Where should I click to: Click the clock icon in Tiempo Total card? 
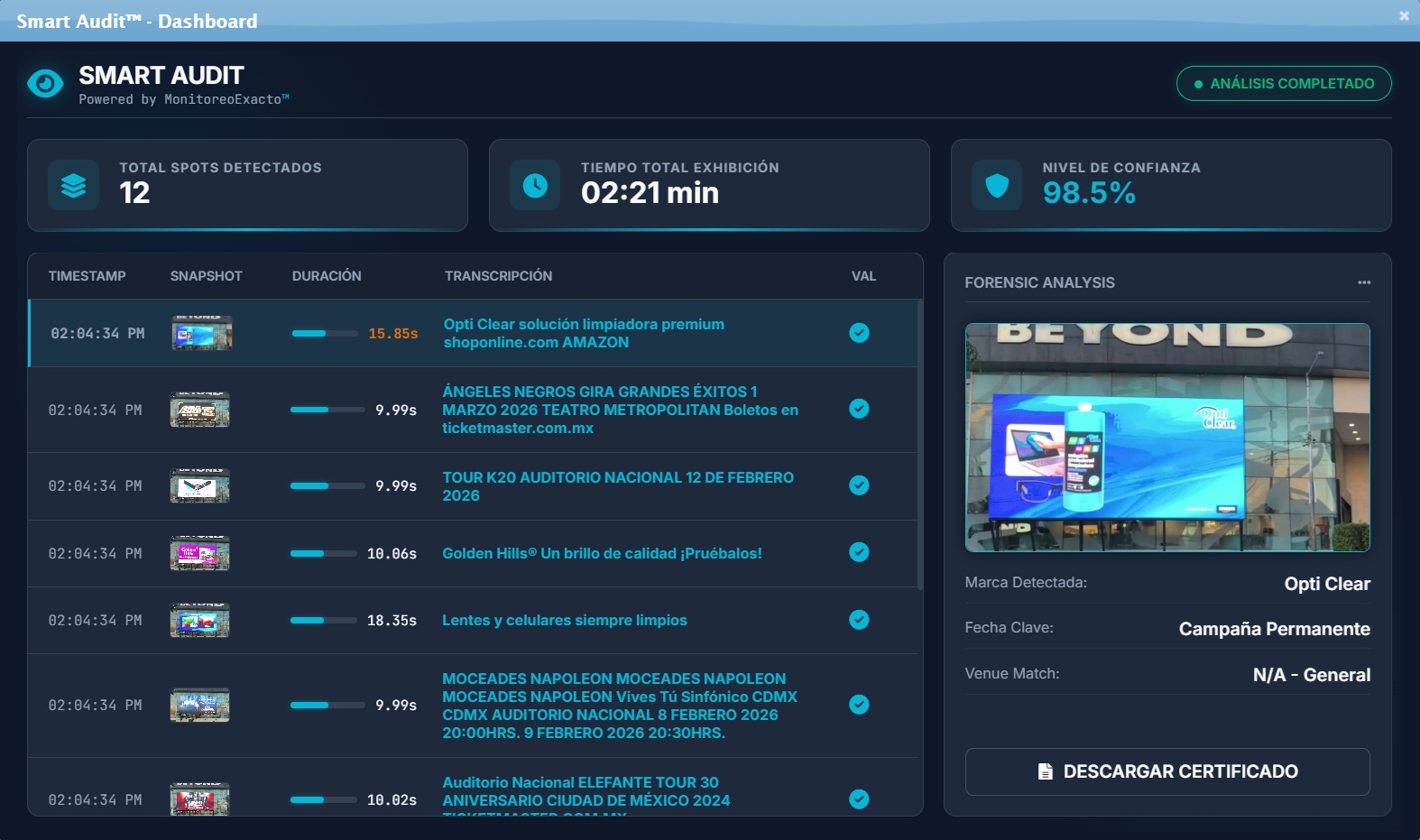pos(535,185)
